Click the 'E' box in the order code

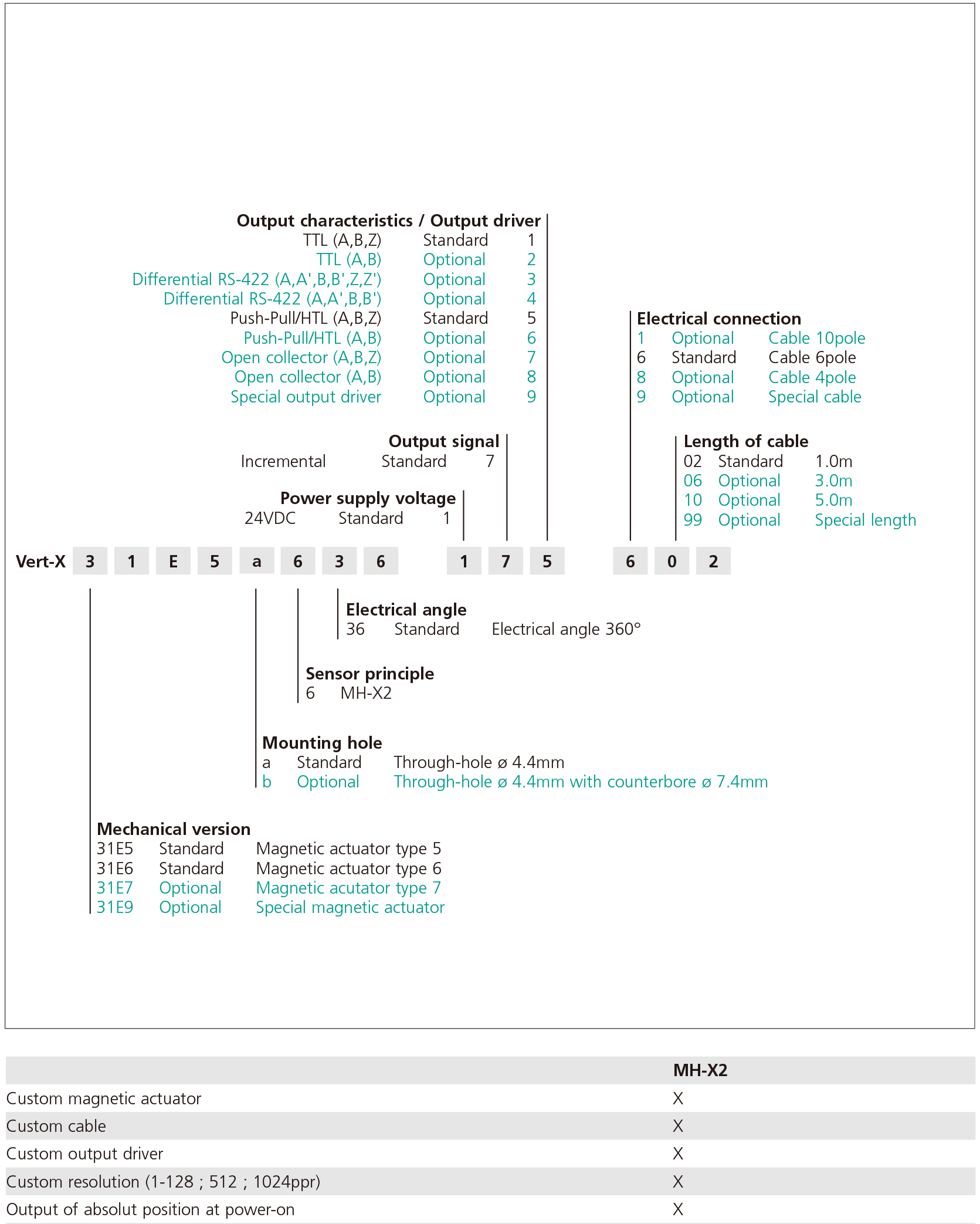click(173, 562)
